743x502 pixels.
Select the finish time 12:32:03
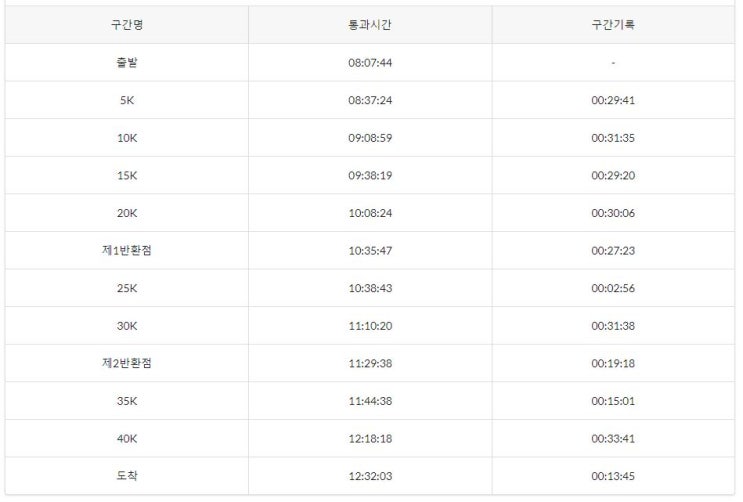pyautogui.click(x=370, y=476)
